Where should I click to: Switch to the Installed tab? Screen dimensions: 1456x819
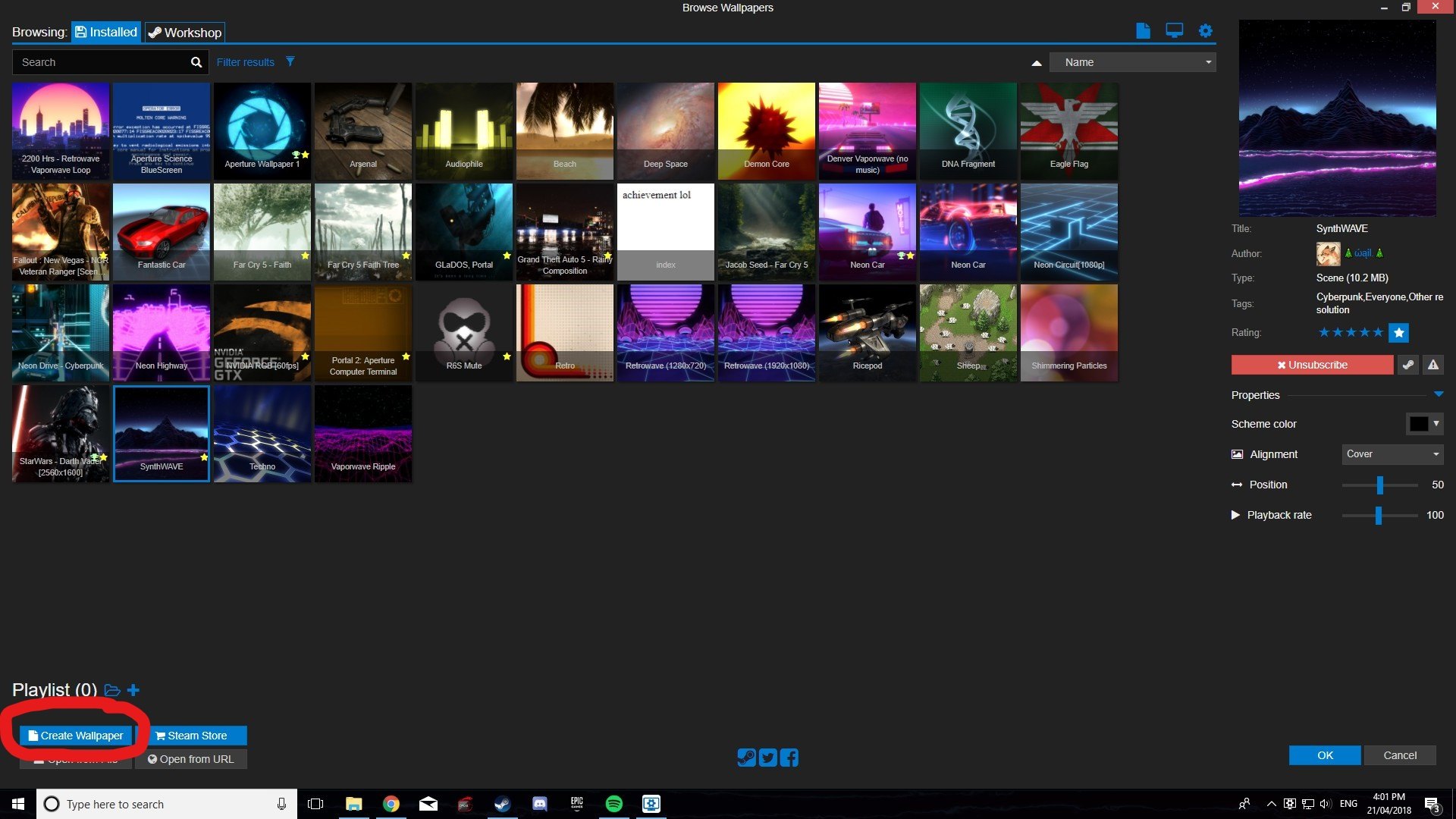[105, 32]
